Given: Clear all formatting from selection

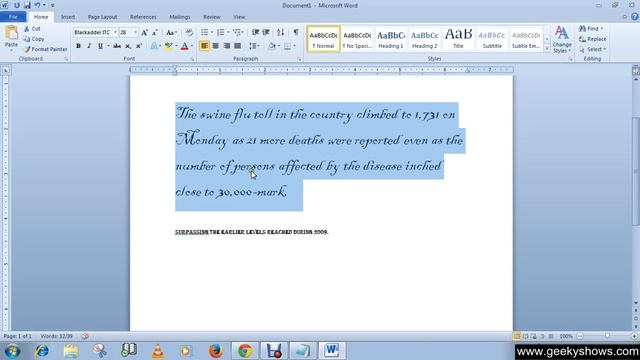Looking at the screenshot, I should (x=189, y=32).
